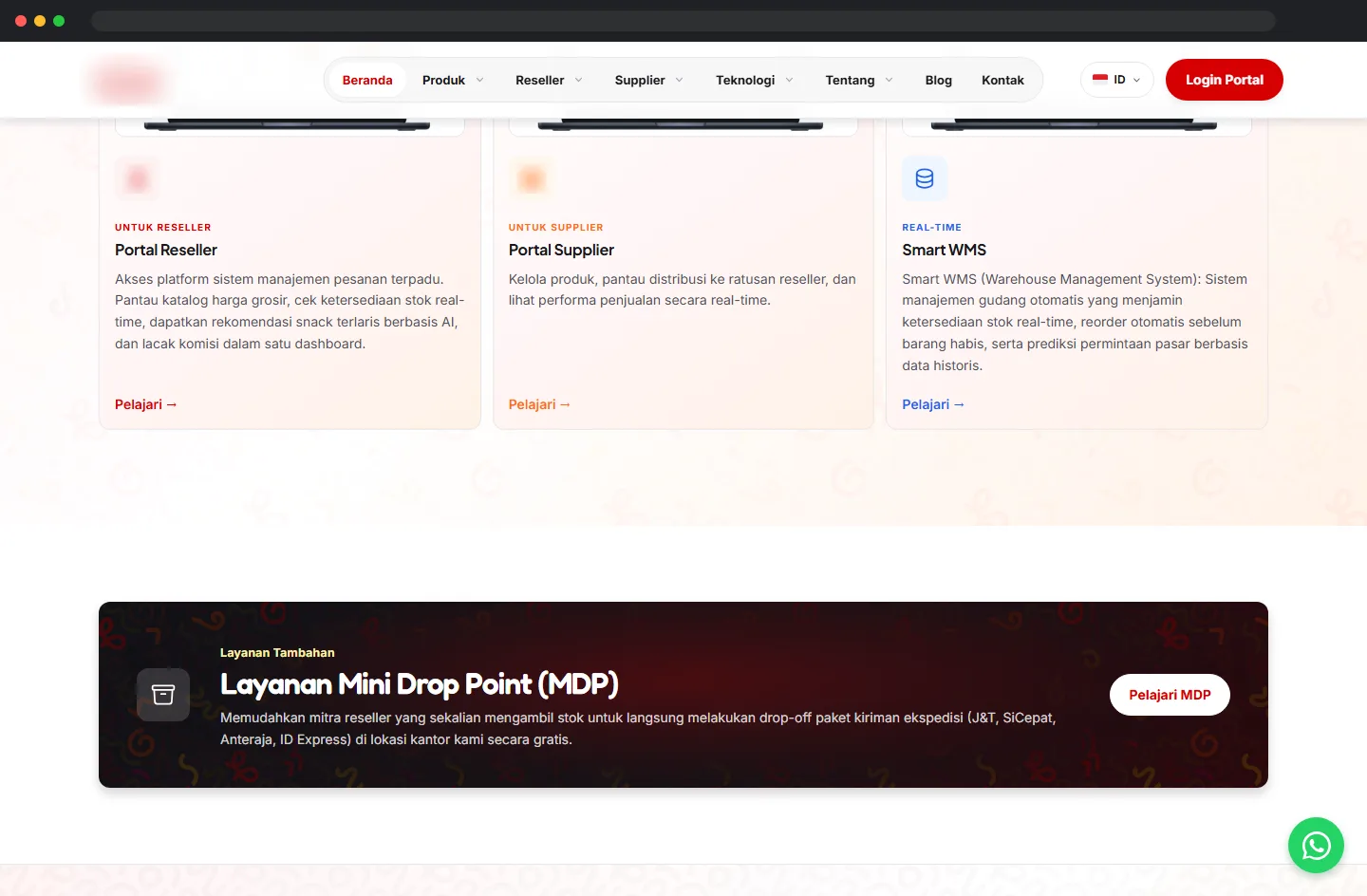Open the Kontak nav item
This screenshot has height=896, width=1367.
click(1002, 80)
